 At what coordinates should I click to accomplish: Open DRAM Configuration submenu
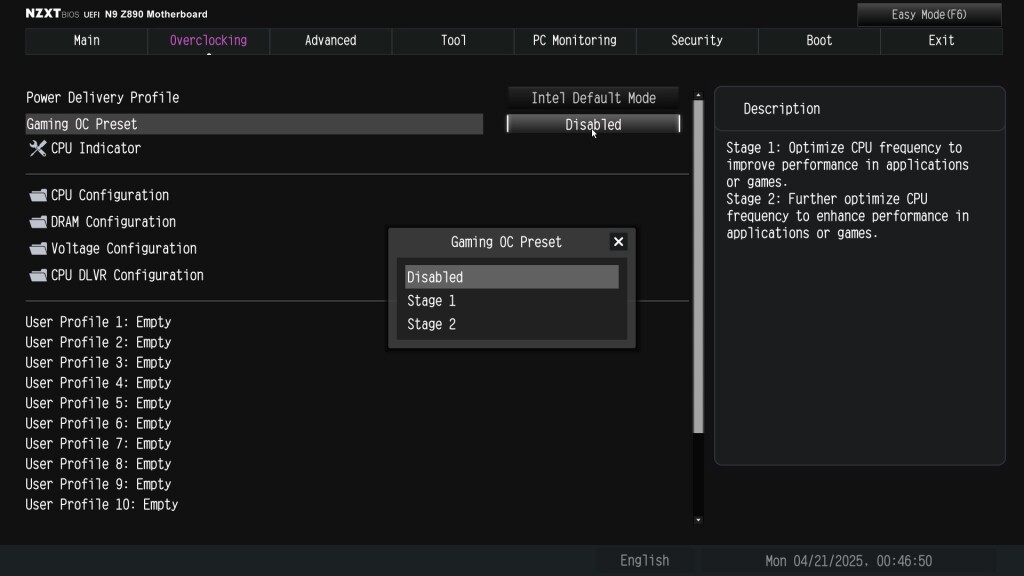113,222
